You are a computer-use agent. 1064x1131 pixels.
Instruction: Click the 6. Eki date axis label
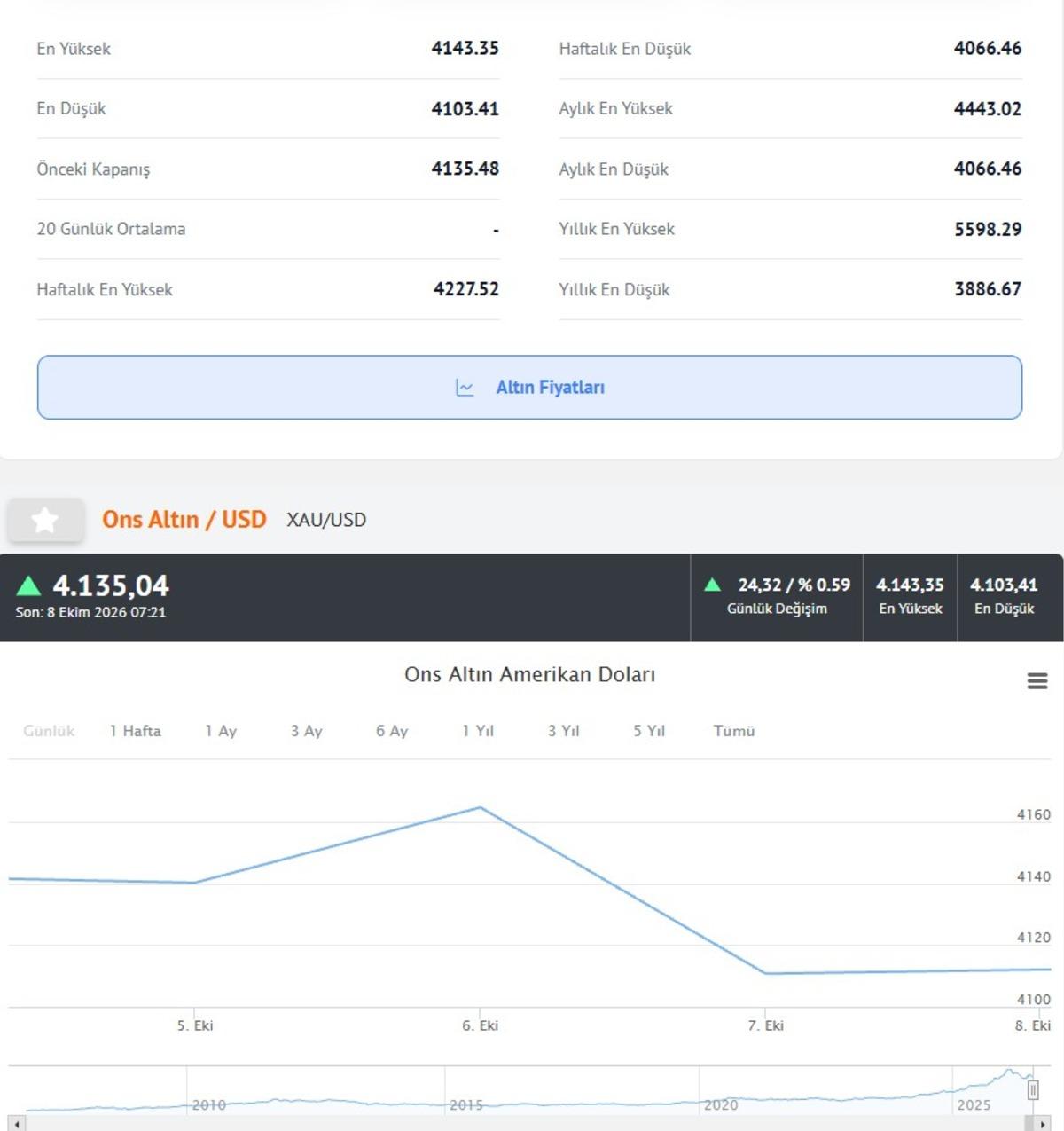(481, 1025)
